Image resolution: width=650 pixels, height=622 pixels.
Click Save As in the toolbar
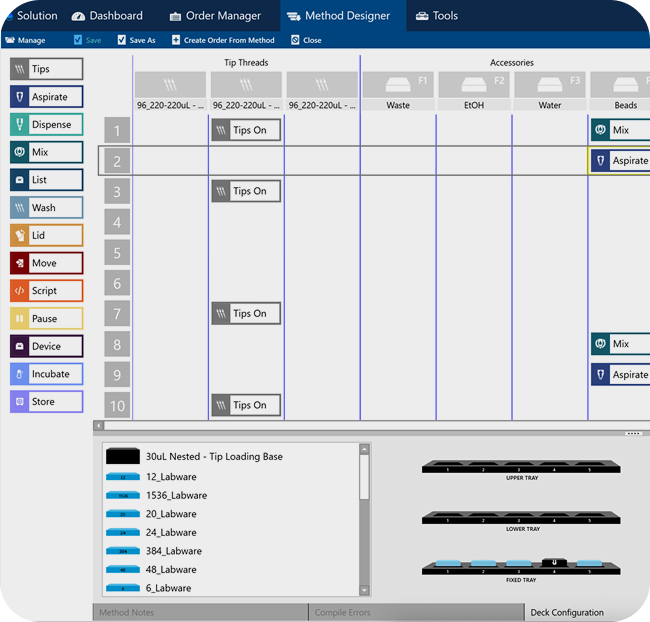(x=136, y=41)
